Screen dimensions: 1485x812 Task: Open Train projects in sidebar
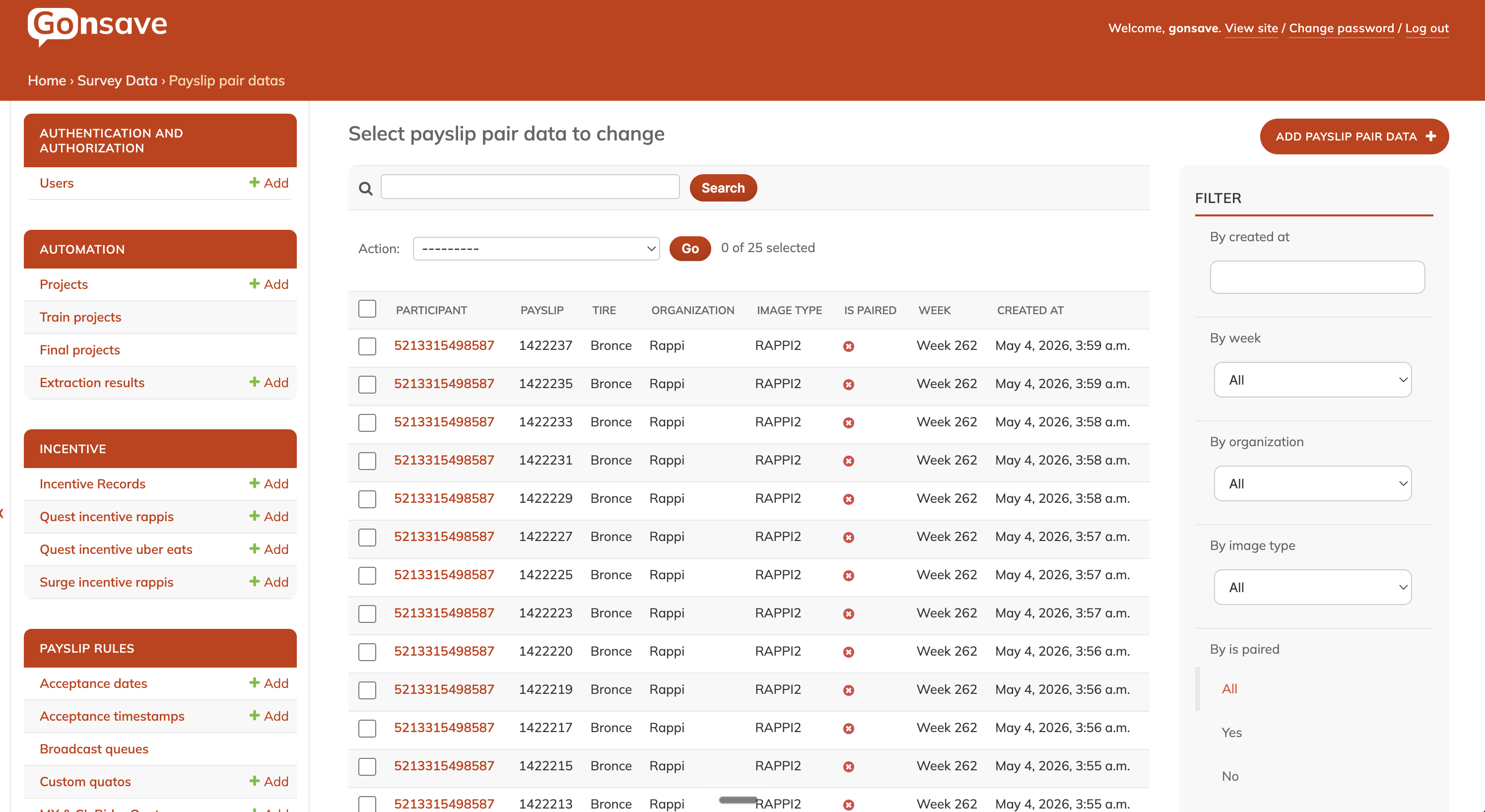pyautogui.click(x=80, y=317)
